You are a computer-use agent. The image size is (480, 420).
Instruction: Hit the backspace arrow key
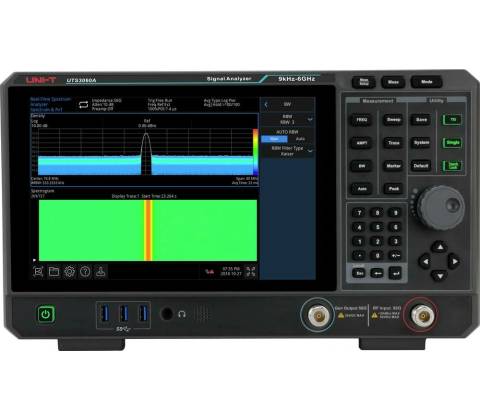[x=377, y=273]
